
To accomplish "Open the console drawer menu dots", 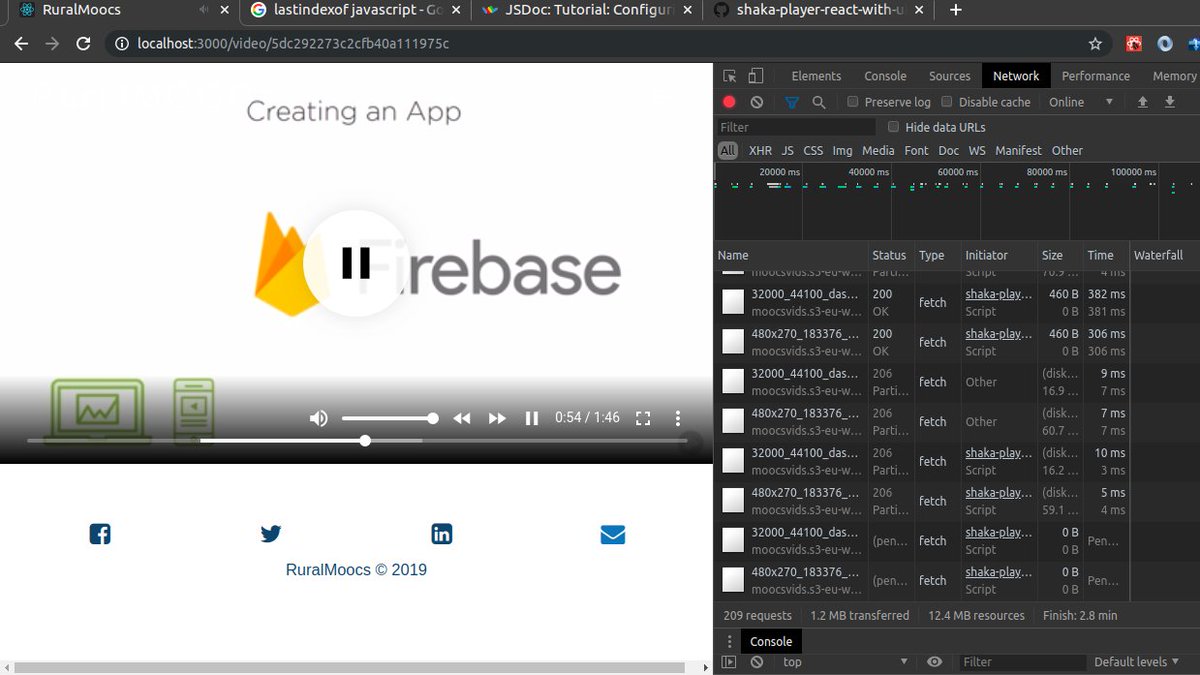I will pyautogui.click(x=729, y=642).
